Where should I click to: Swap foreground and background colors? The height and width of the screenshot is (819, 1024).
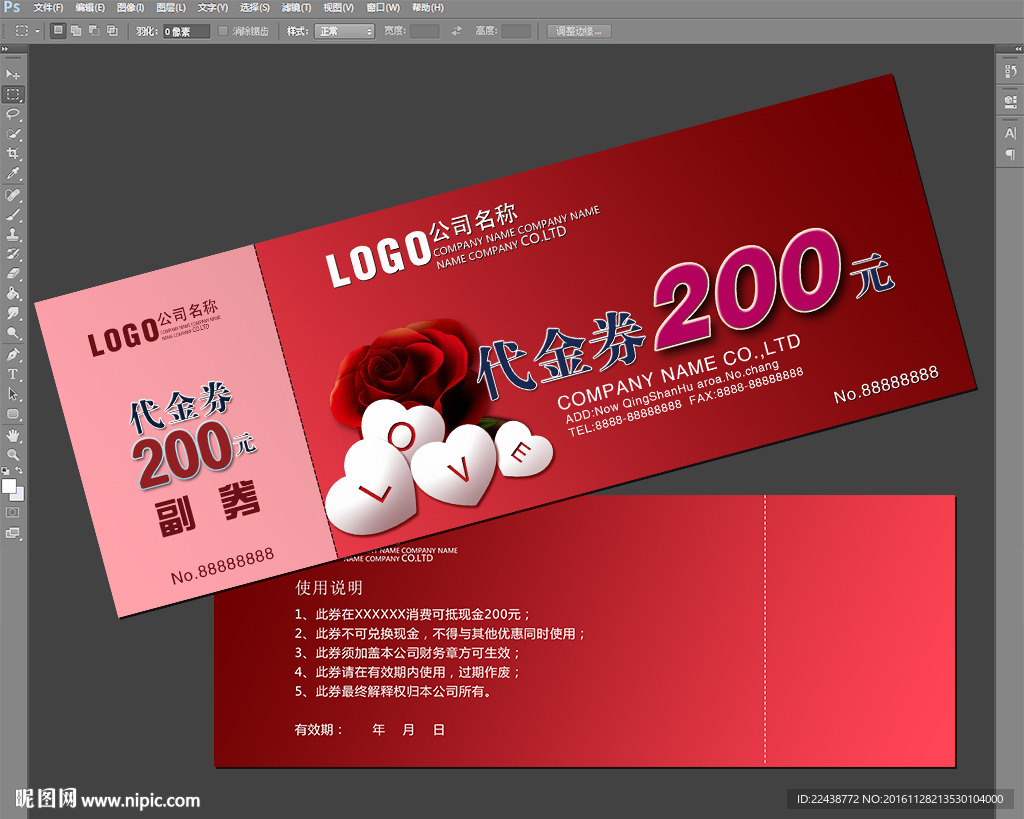19,470
